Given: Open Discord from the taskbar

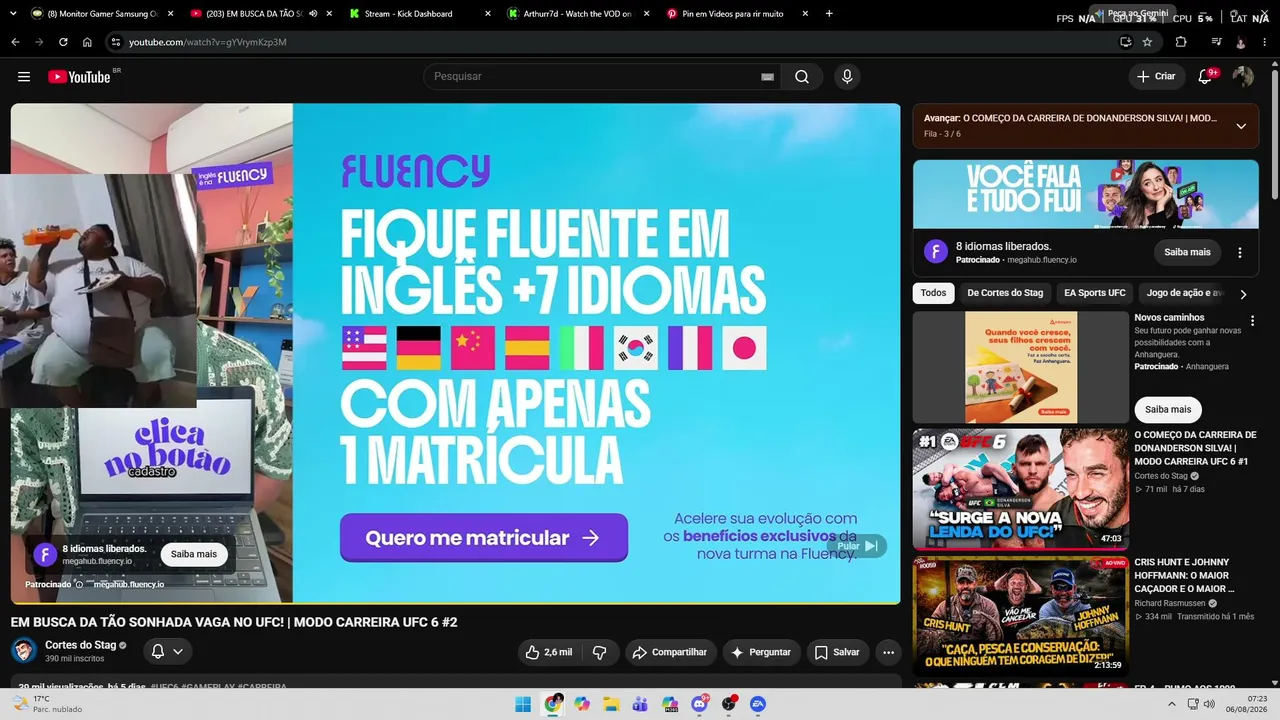Looking at the screenshot, I should click(700, 704).
